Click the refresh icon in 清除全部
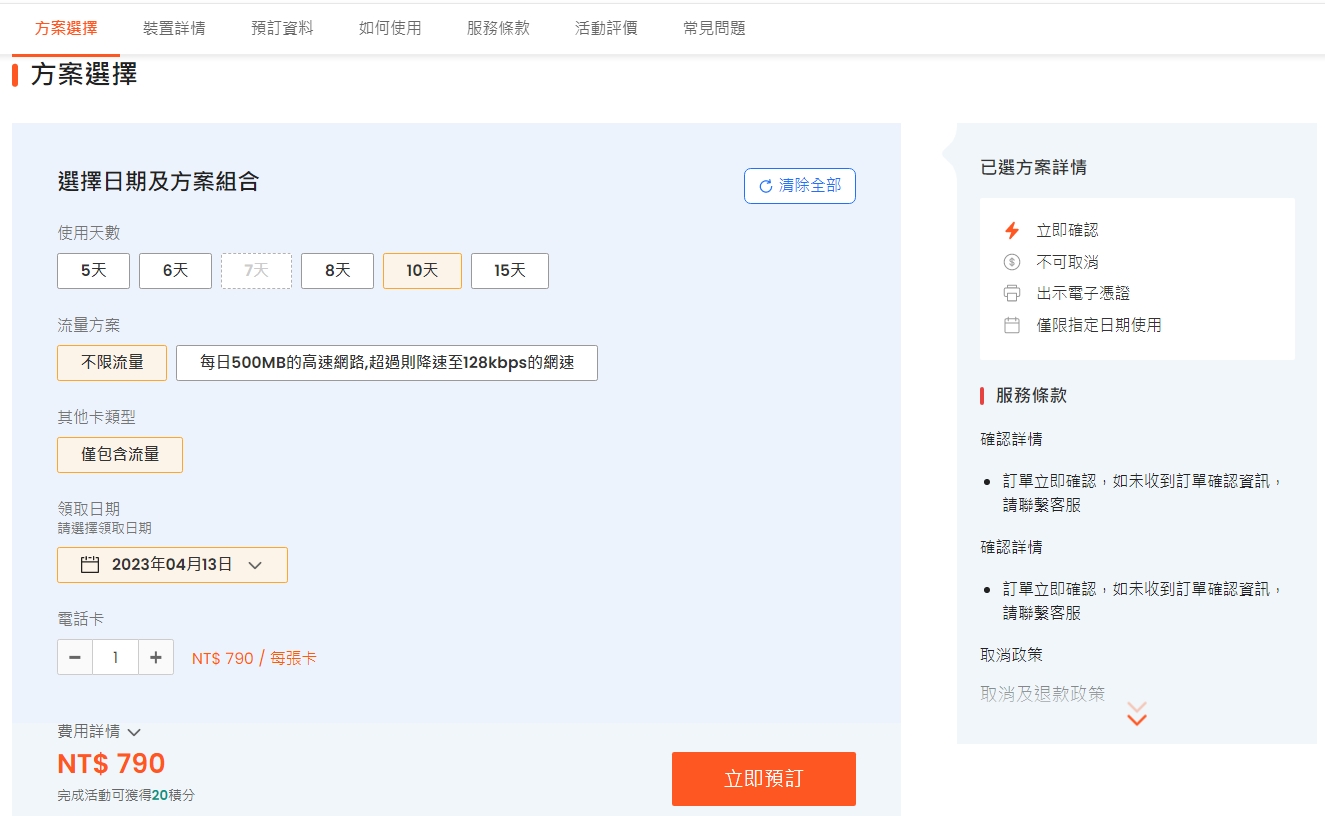This screenshot has height=816, width=1325. [x=766, y=186]
